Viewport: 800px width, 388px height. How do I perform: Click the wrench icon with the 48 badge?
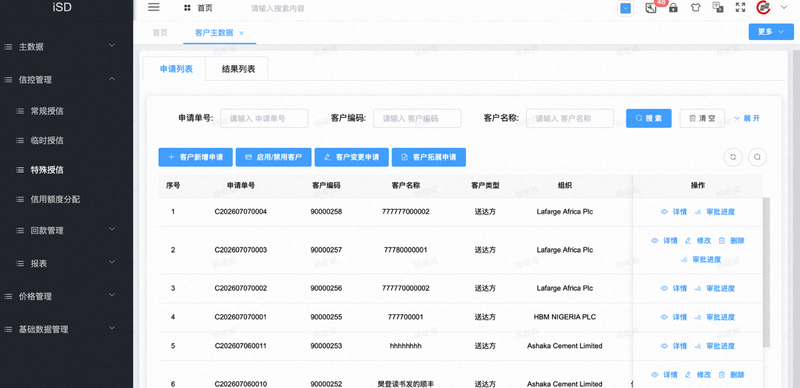(x=651, y=8)
